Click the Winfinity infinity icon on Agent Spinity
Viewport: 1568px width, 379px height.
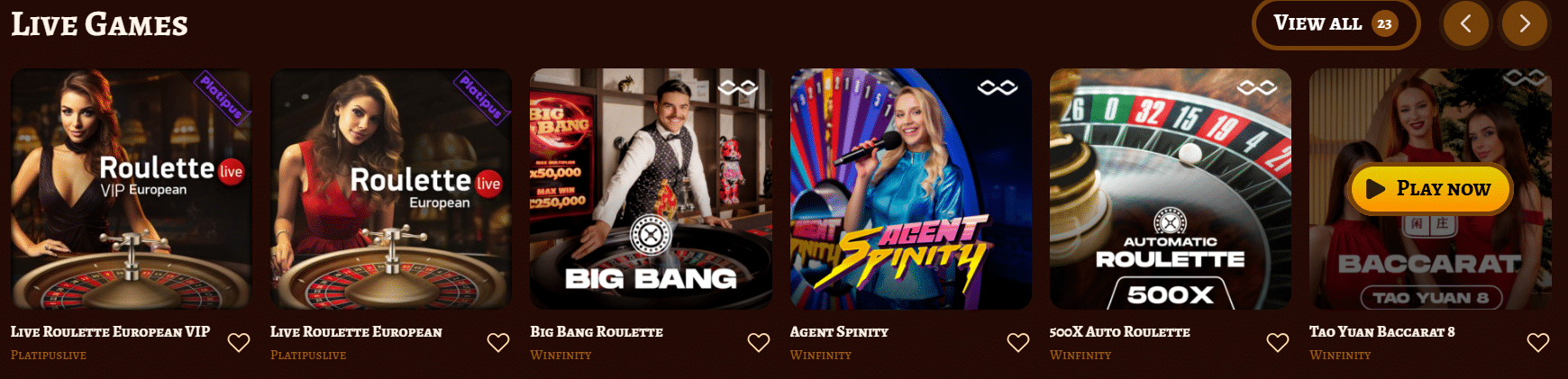pos(998,87)
